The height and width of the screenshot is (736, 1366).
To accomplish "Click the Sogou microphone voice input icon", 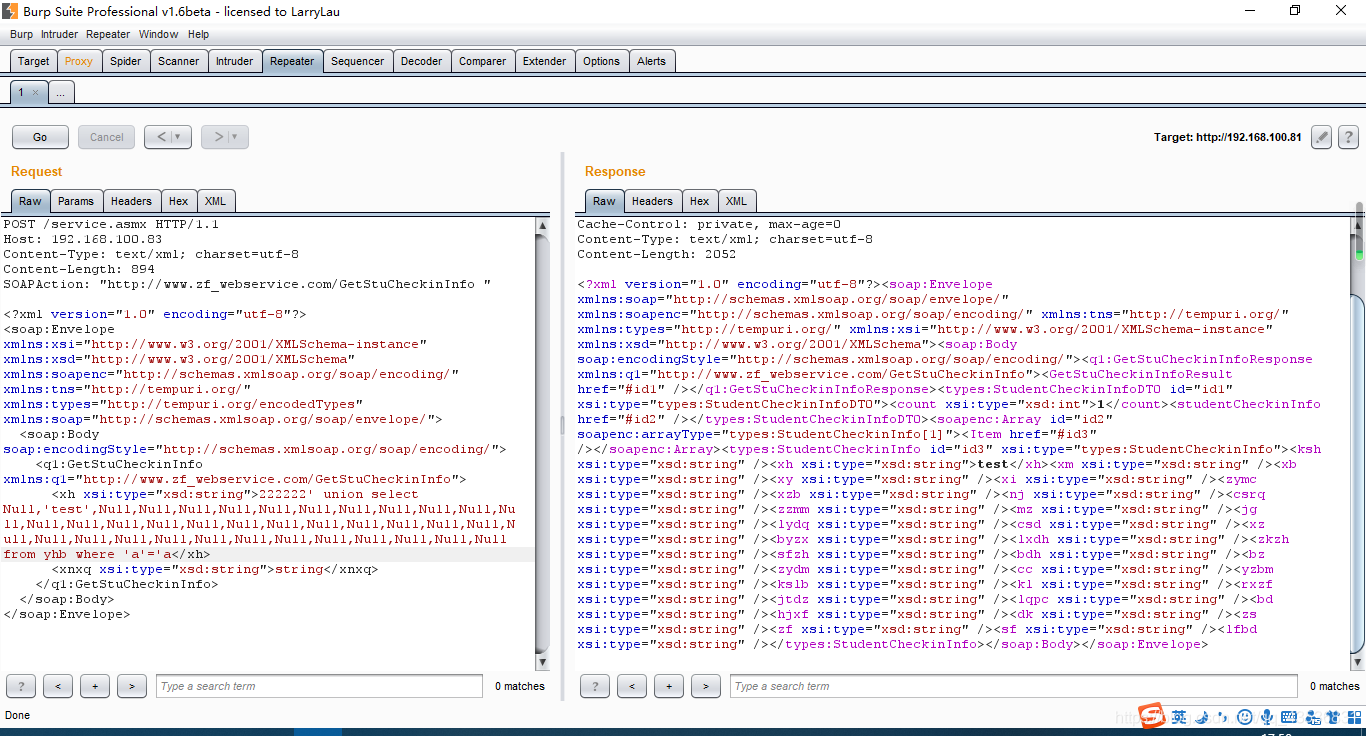I will click(1266, 717).
